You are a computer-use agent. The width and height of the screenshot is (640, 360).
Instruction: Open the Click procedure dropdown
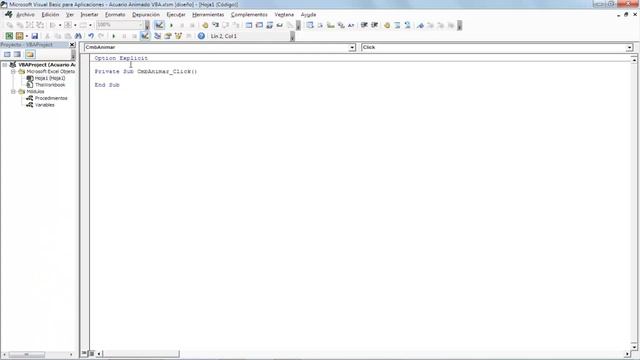point(629,48)
